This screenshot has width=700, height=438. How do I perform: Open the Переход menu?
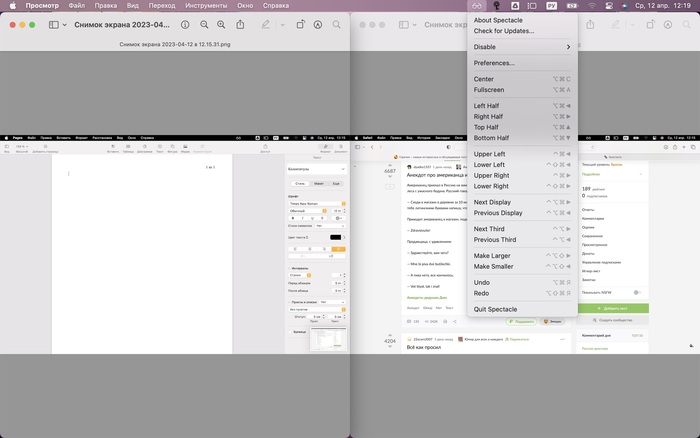tap(162, 6)
